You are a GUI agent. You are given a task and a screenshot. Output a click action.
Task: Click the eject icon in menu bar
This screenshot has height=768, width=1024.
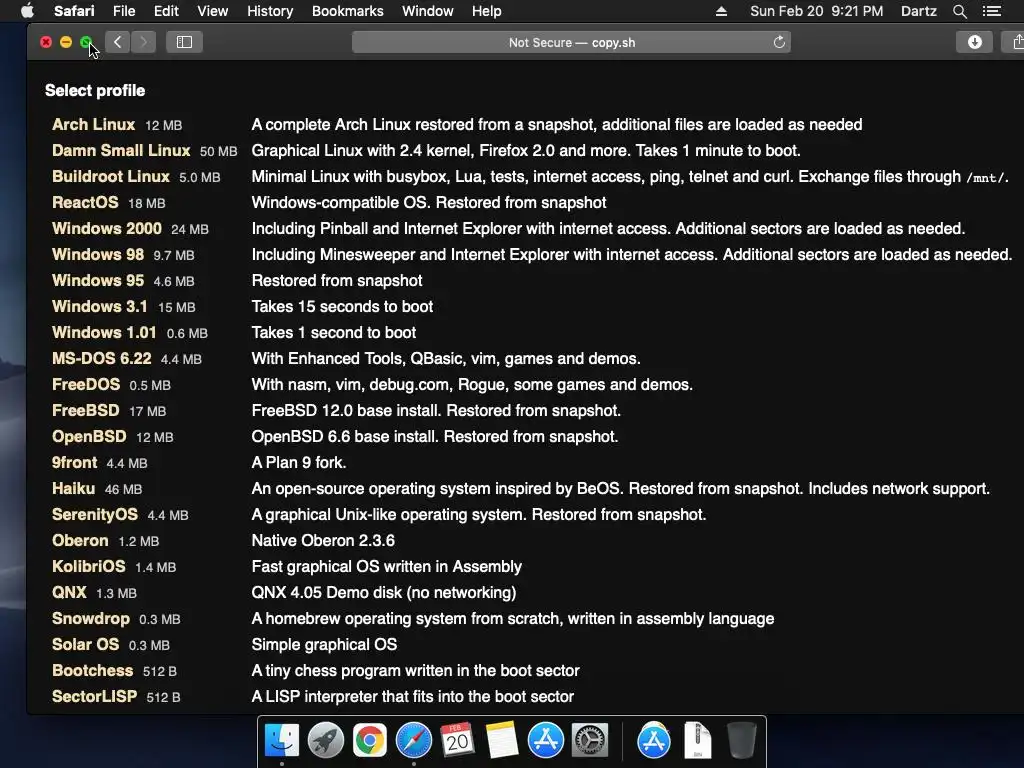pos(721,11)
